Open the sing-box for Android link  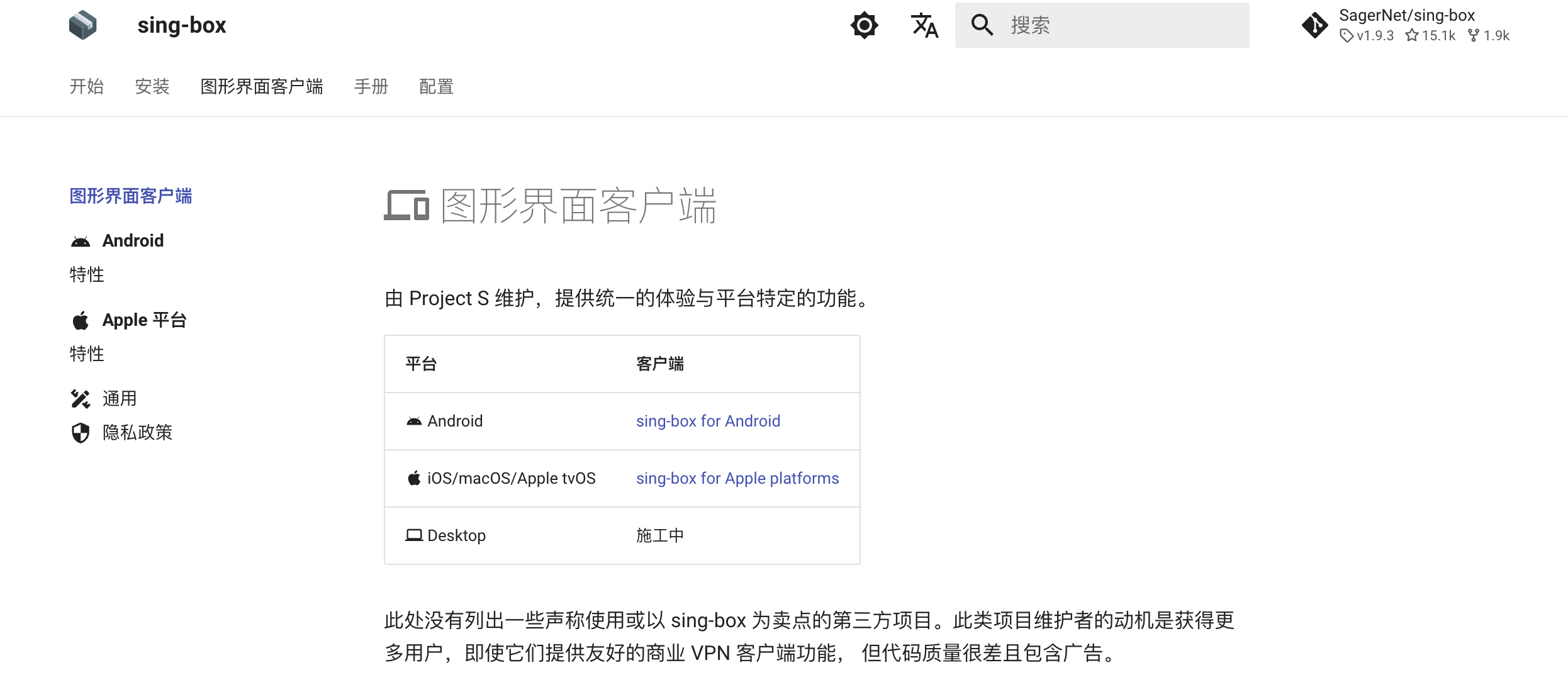pos(708,421)
